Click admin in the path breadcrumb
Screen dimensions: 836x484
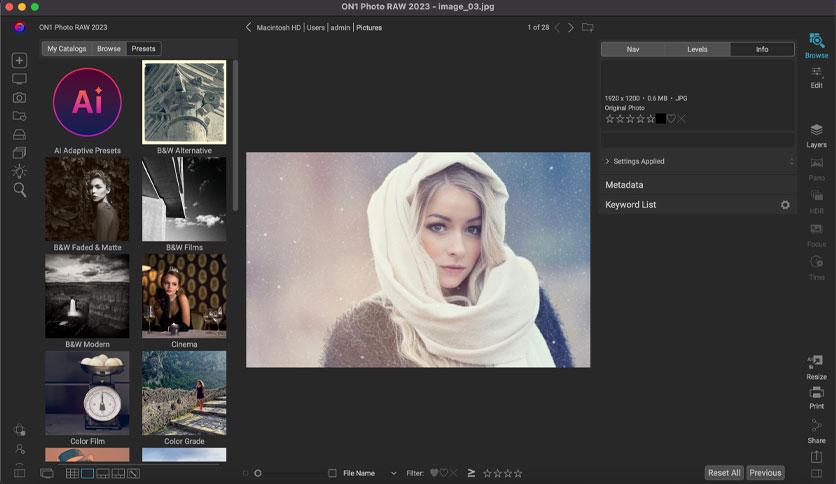coord(340,27)
